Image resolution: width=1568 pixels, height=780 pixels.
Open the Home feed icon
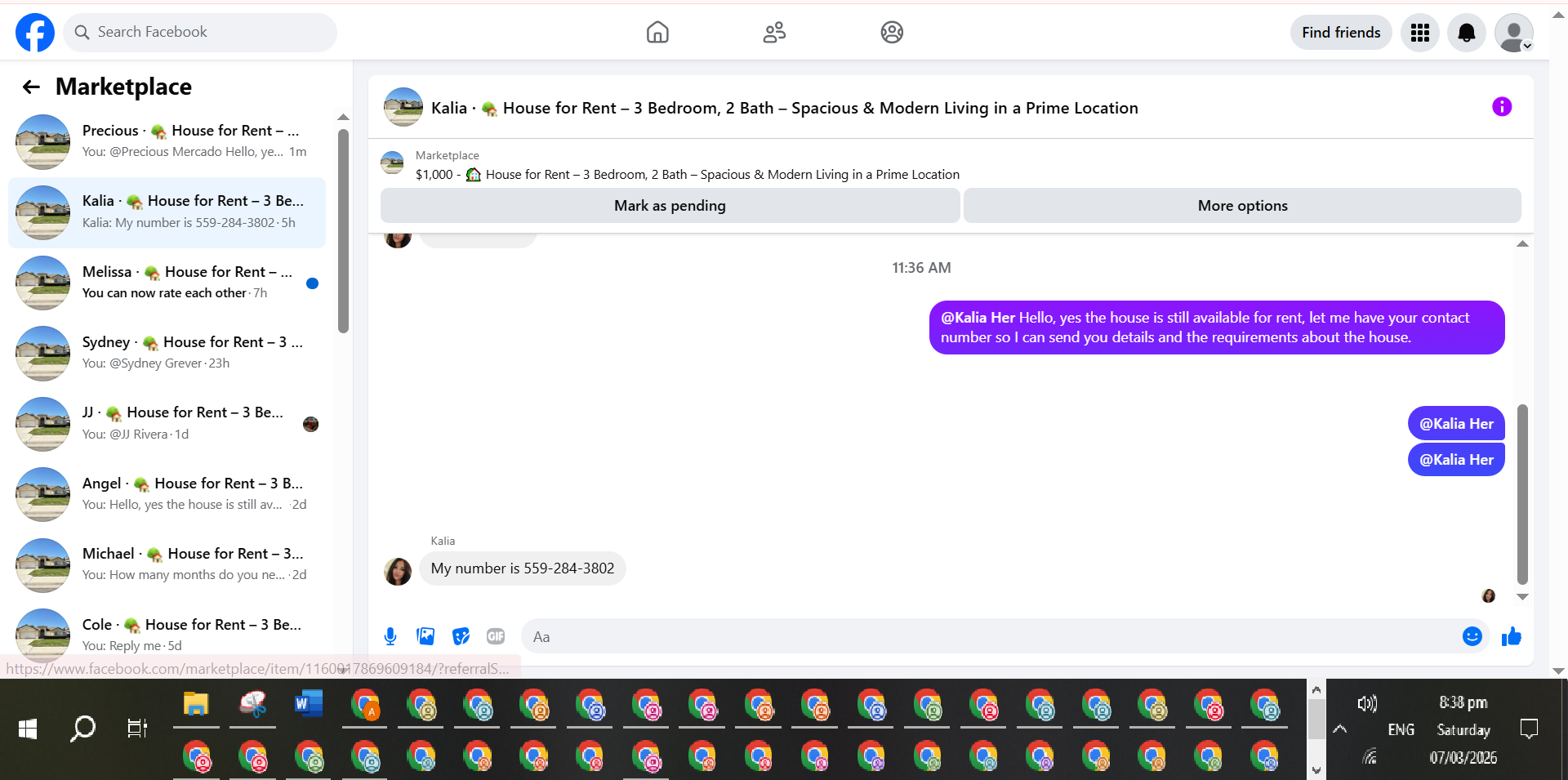pyautogui.click(x=657, y=33)
